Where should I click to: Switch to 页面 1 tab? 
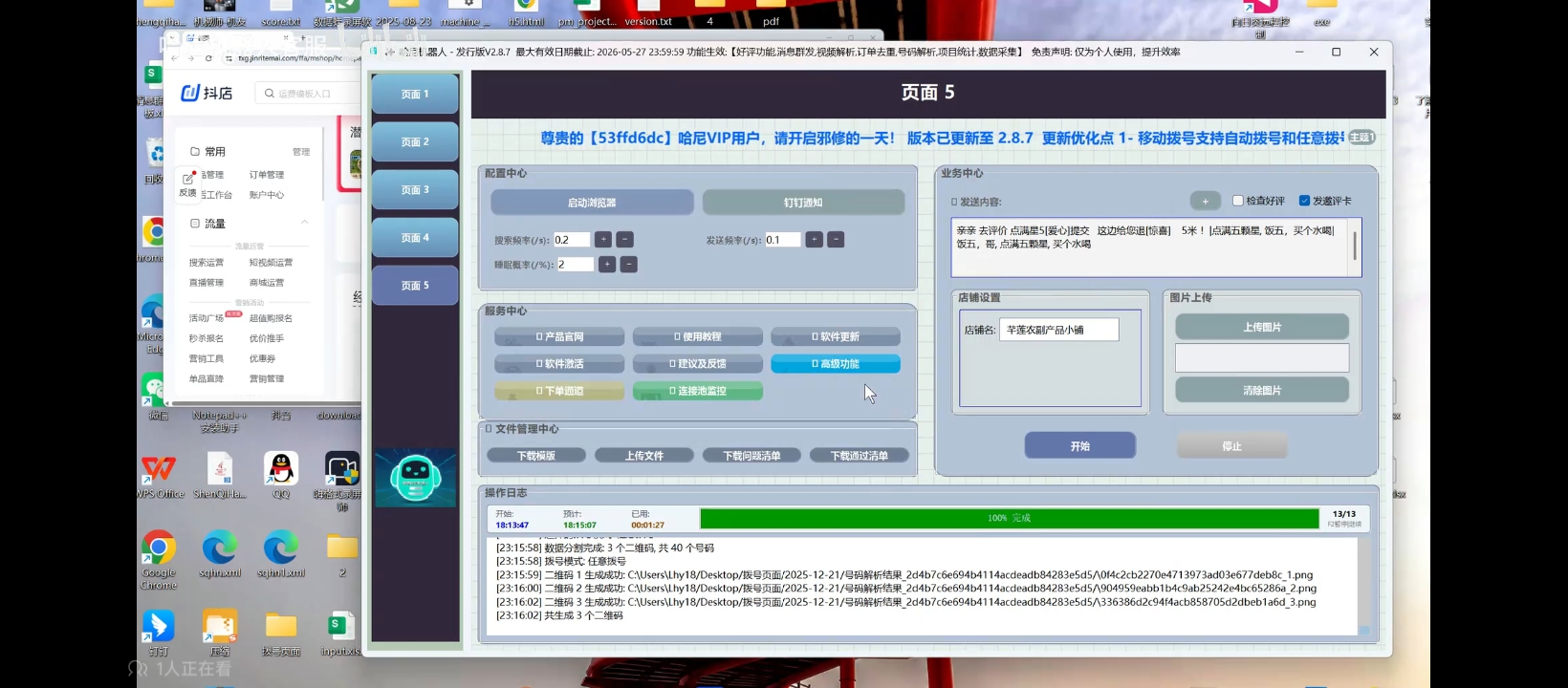point(415,95)
